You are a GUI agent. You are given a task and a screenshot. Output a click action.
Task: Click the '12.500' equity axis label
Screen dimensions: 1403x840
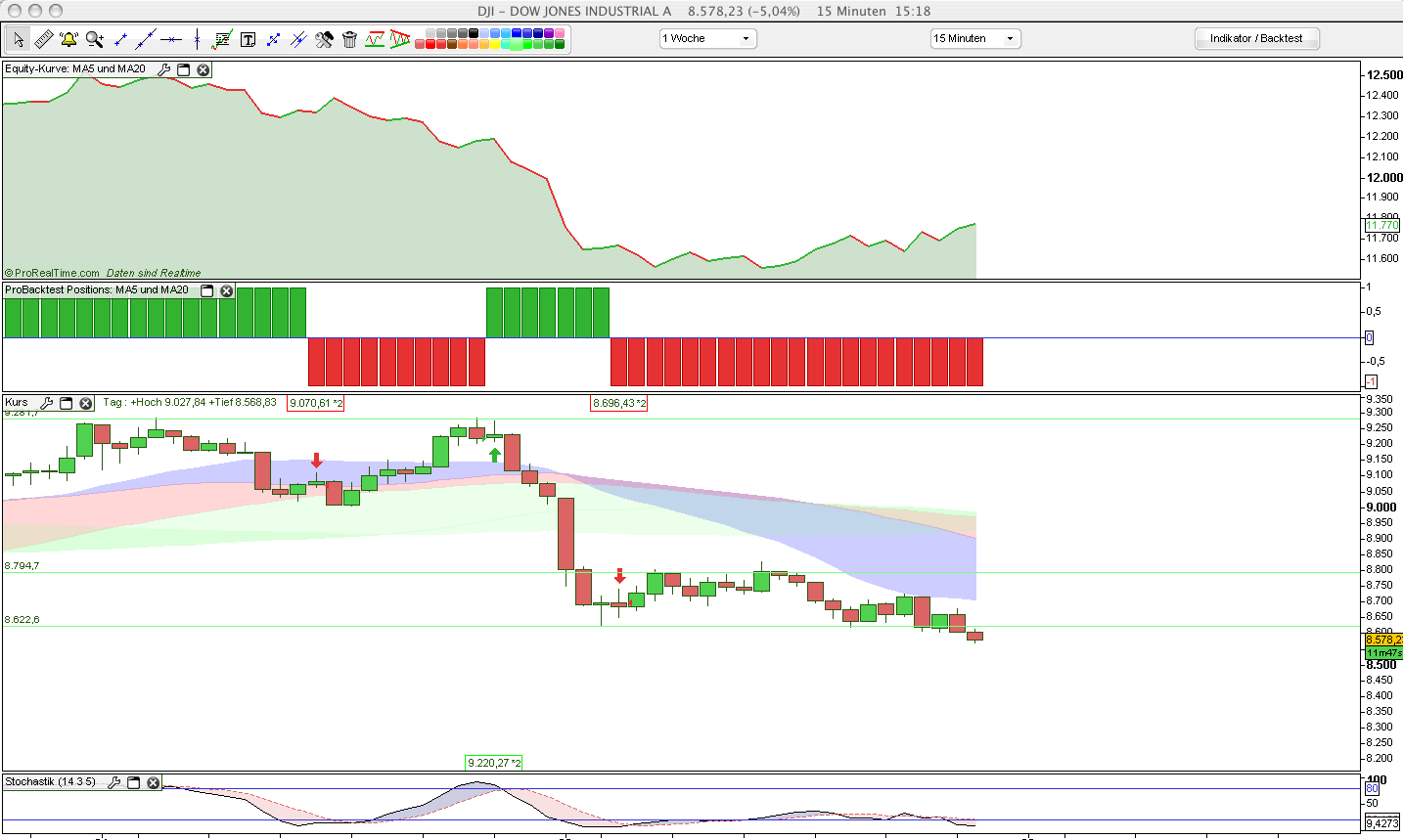tap(1385, 75)
